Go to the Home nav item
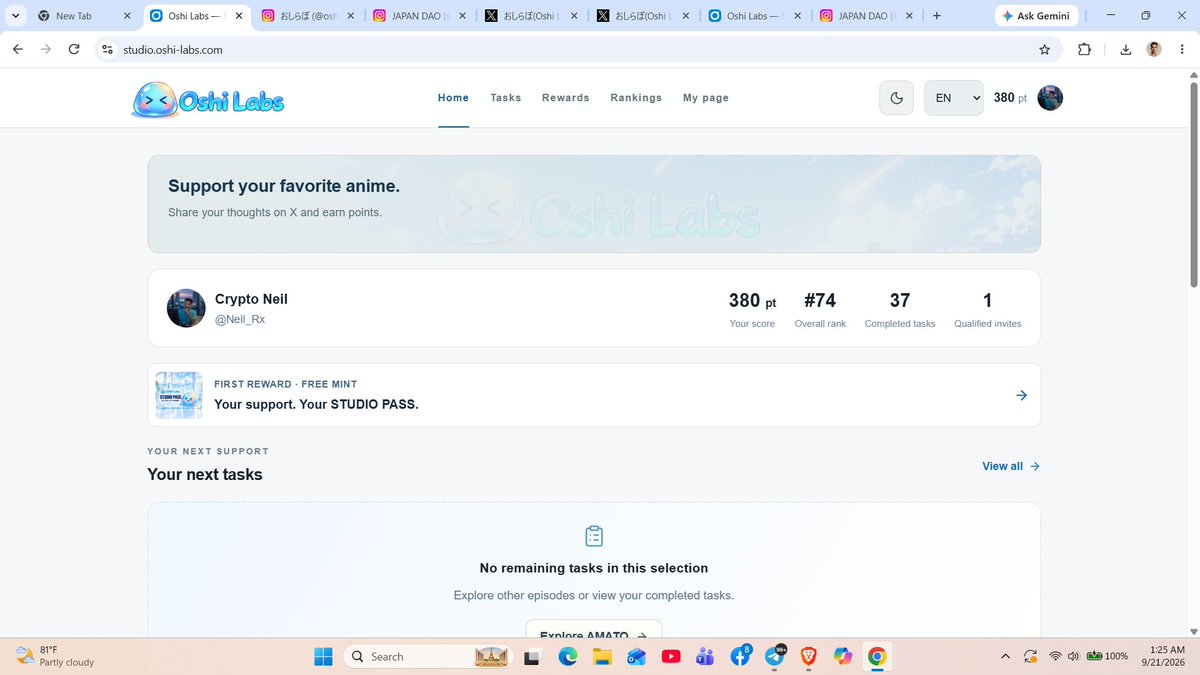This screenshot has width=1200, height=675. [453, 98]
